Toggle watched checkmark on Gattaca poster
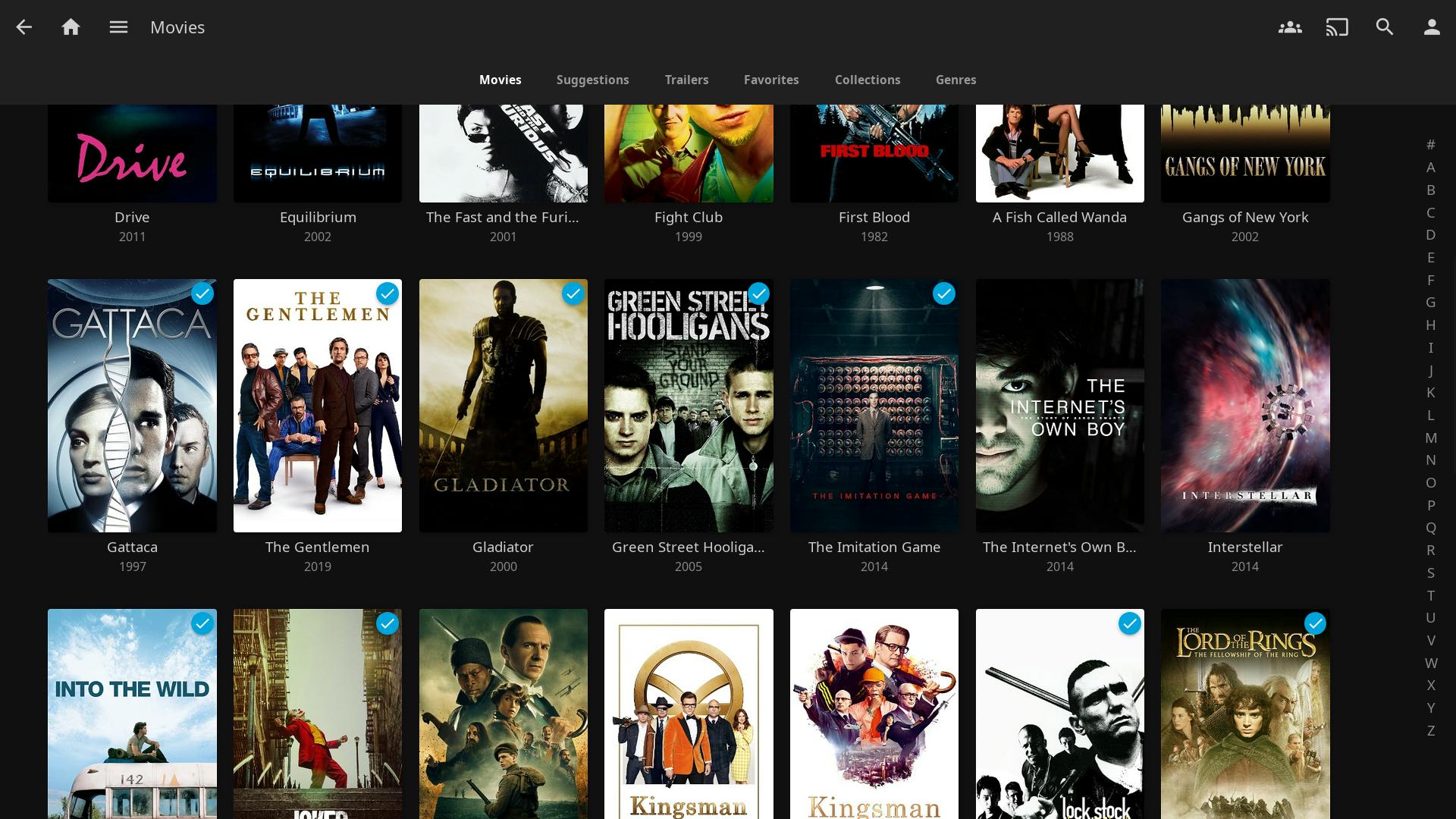1456x819 pixels. pos(202,293)
